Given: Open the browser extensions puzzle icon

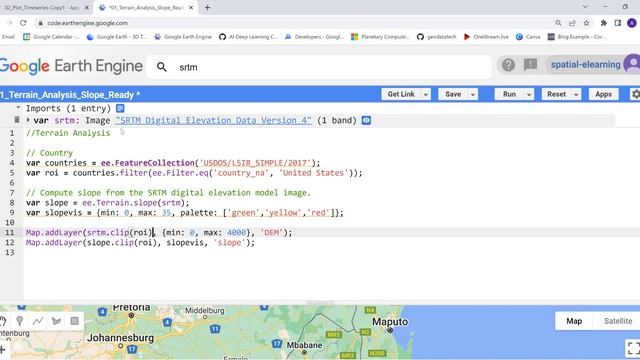Looking at the screenshot, I should 604,23.
